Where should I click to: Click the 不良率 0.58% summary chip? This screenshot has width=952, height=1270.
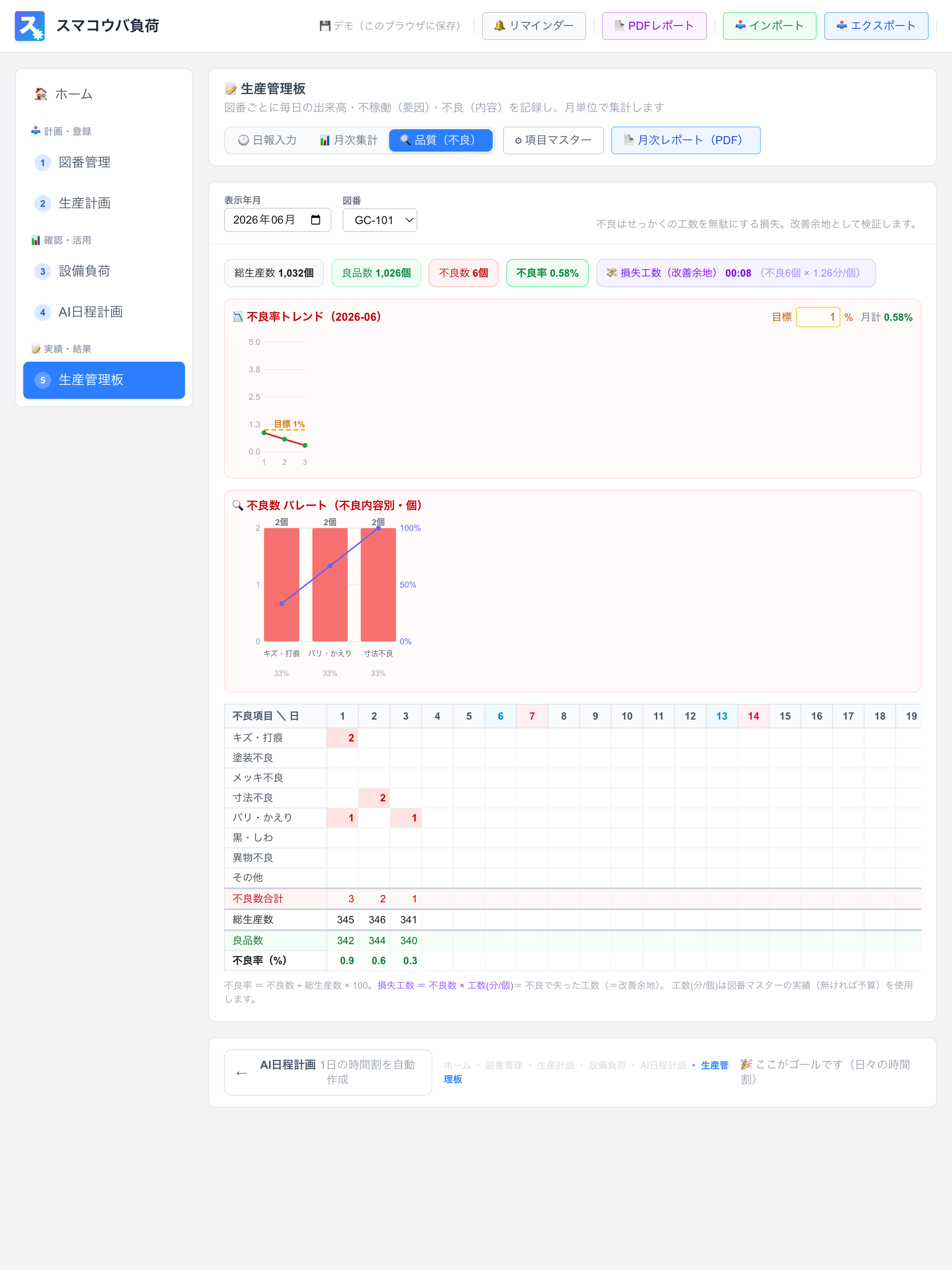click(x=547, y=273)
